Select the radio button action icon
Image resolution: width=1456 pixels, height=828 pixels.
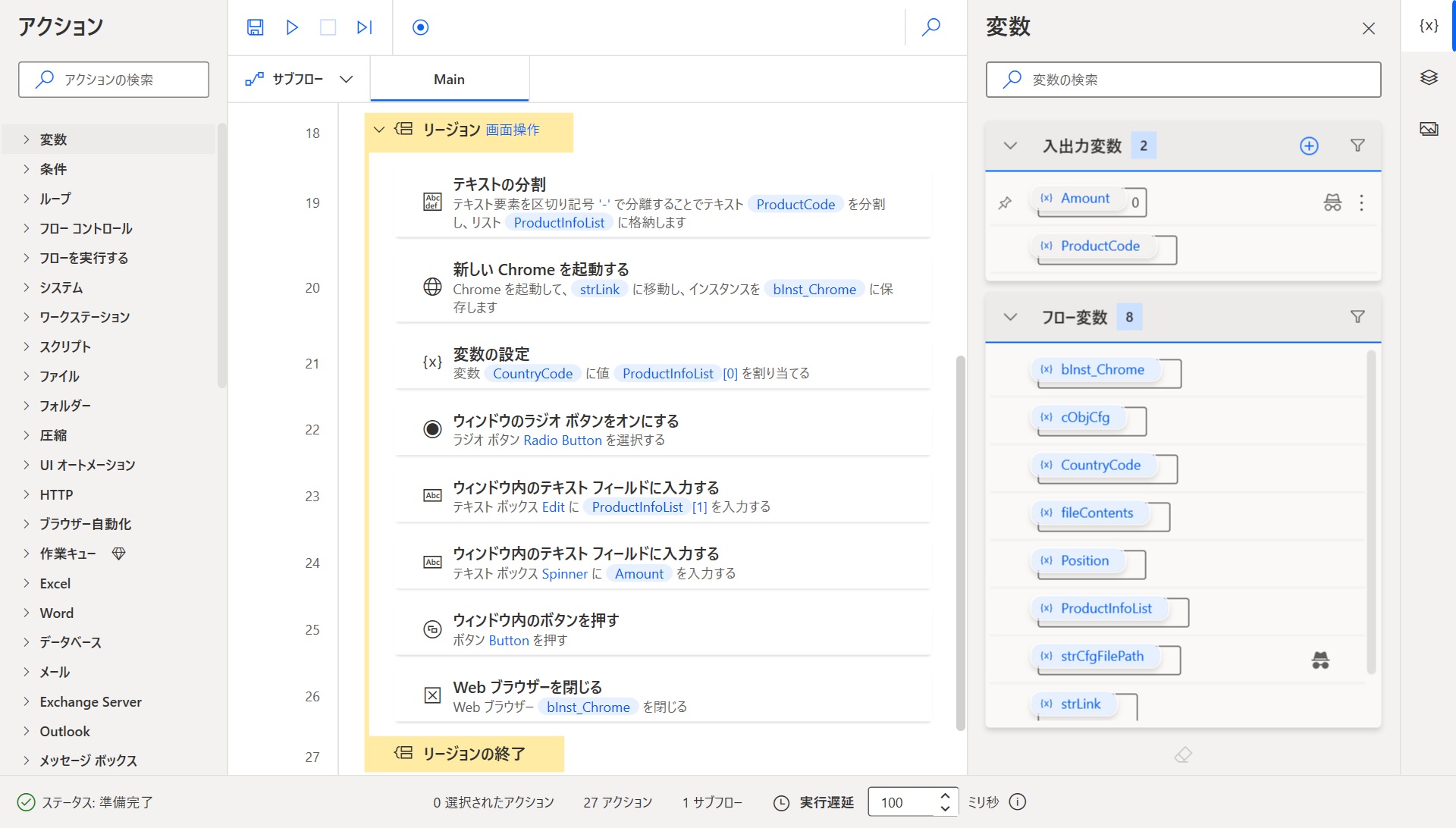click(432, 429)
